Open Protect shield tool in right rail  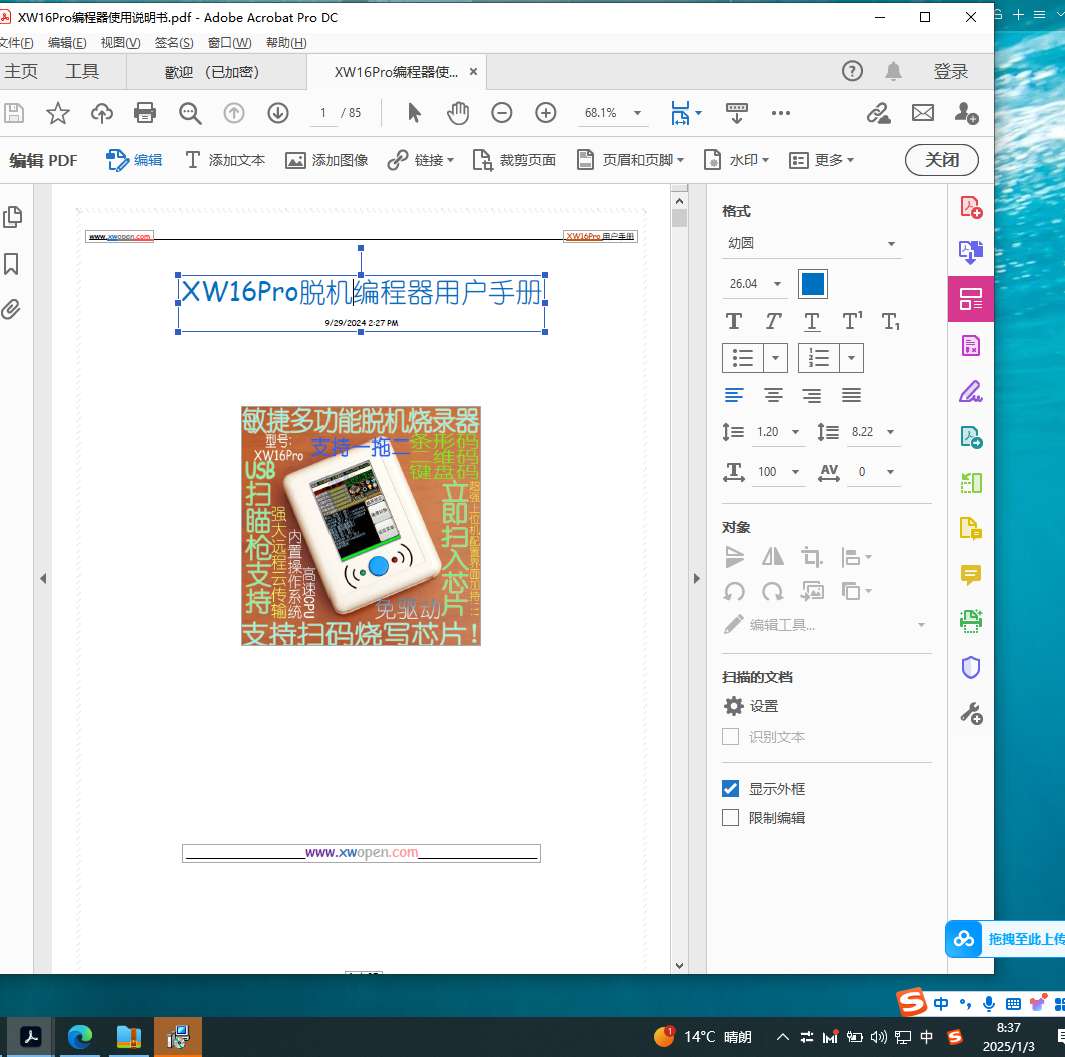click(971, 667)
